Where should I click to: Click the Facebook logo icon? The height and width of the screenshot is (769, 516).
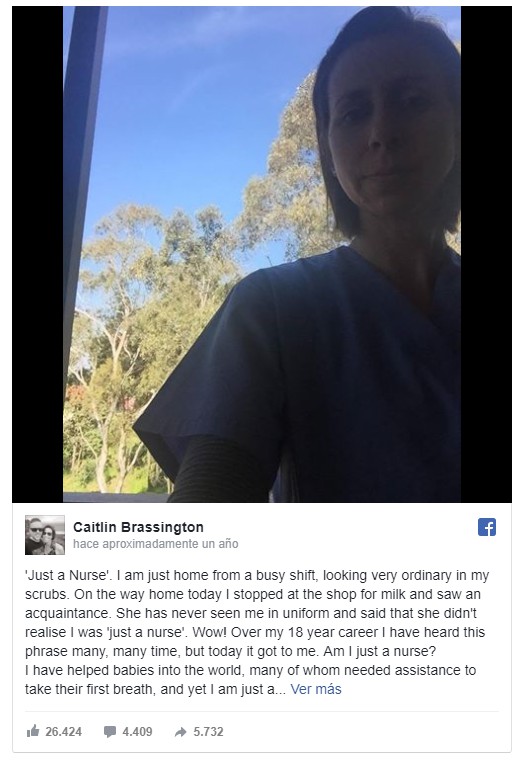click(x=487, y=527)
